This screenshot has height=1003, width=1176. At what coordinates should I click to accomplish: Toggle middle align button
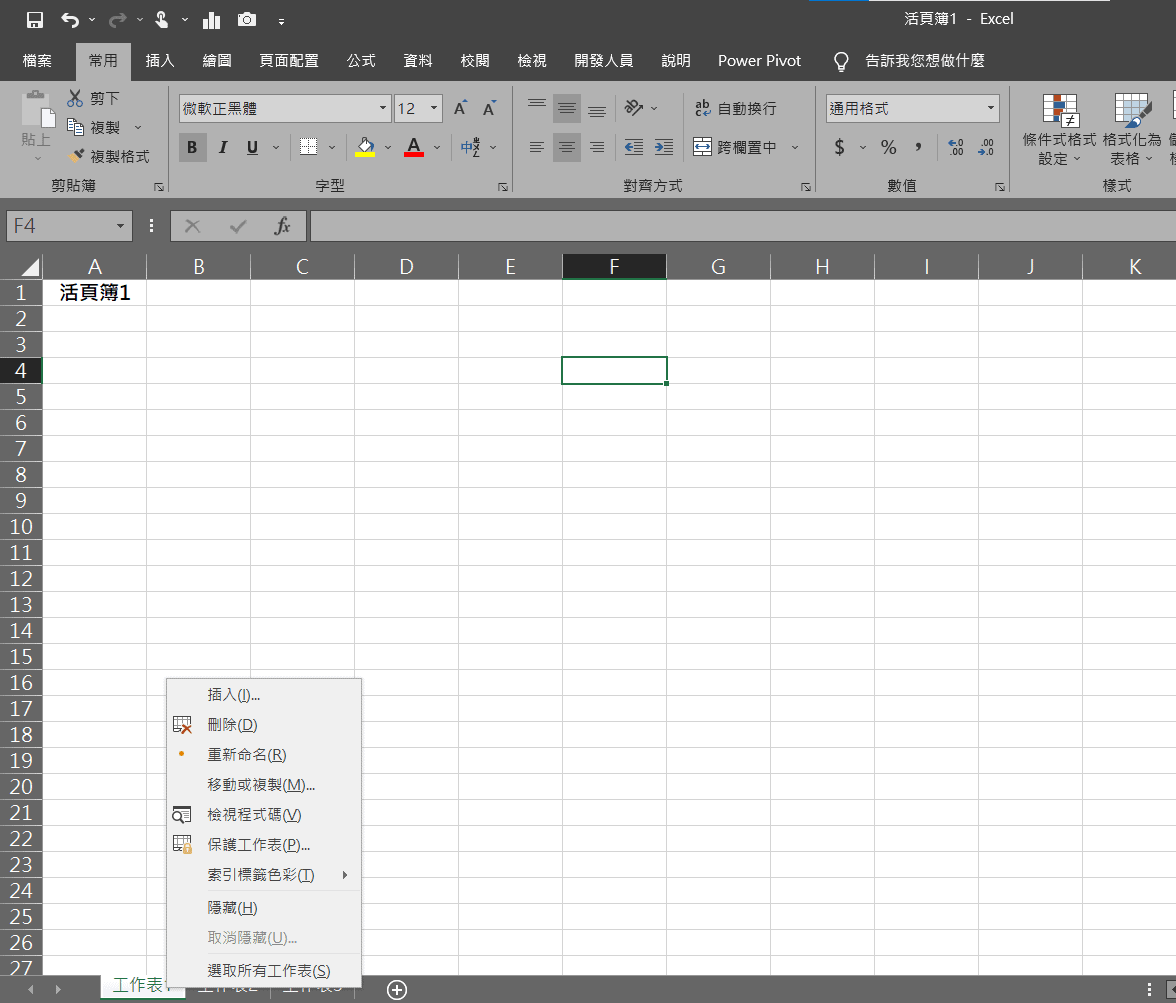(567, 108)
